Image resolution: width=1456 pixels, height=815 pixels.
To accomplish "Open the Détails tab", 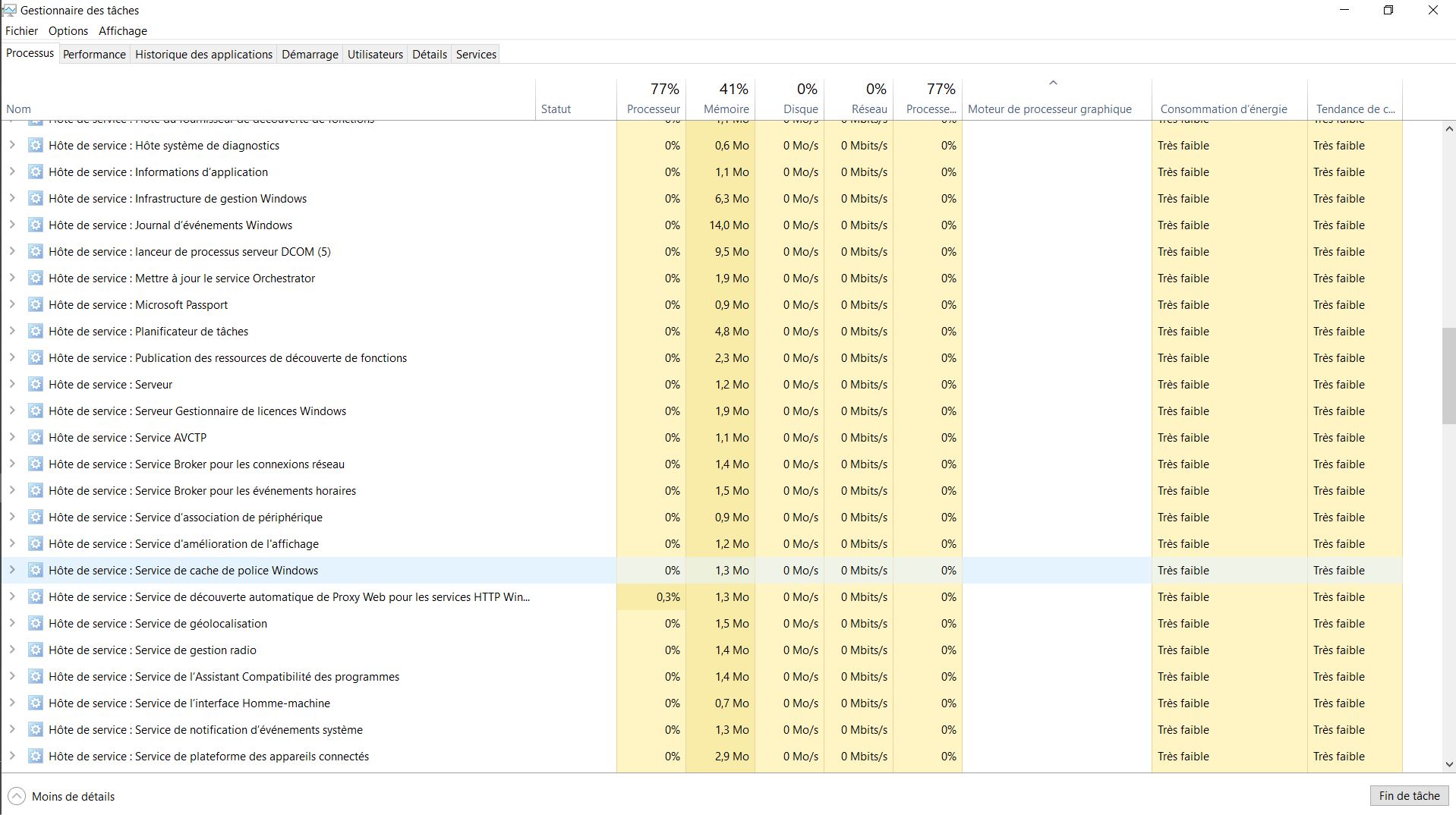I will [x=430, y=55].
